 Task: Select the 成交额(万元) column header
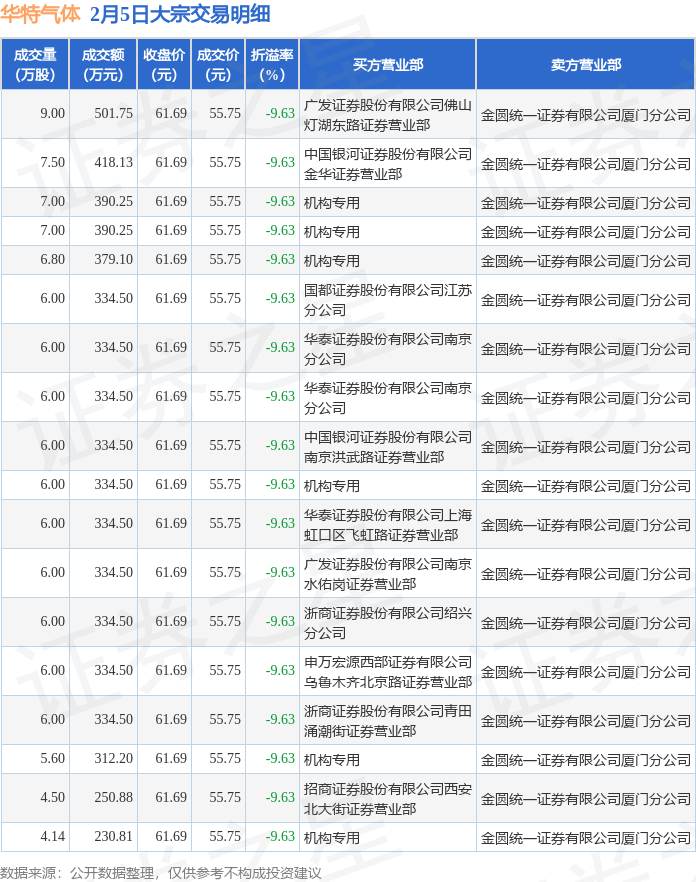coord(103,65)
